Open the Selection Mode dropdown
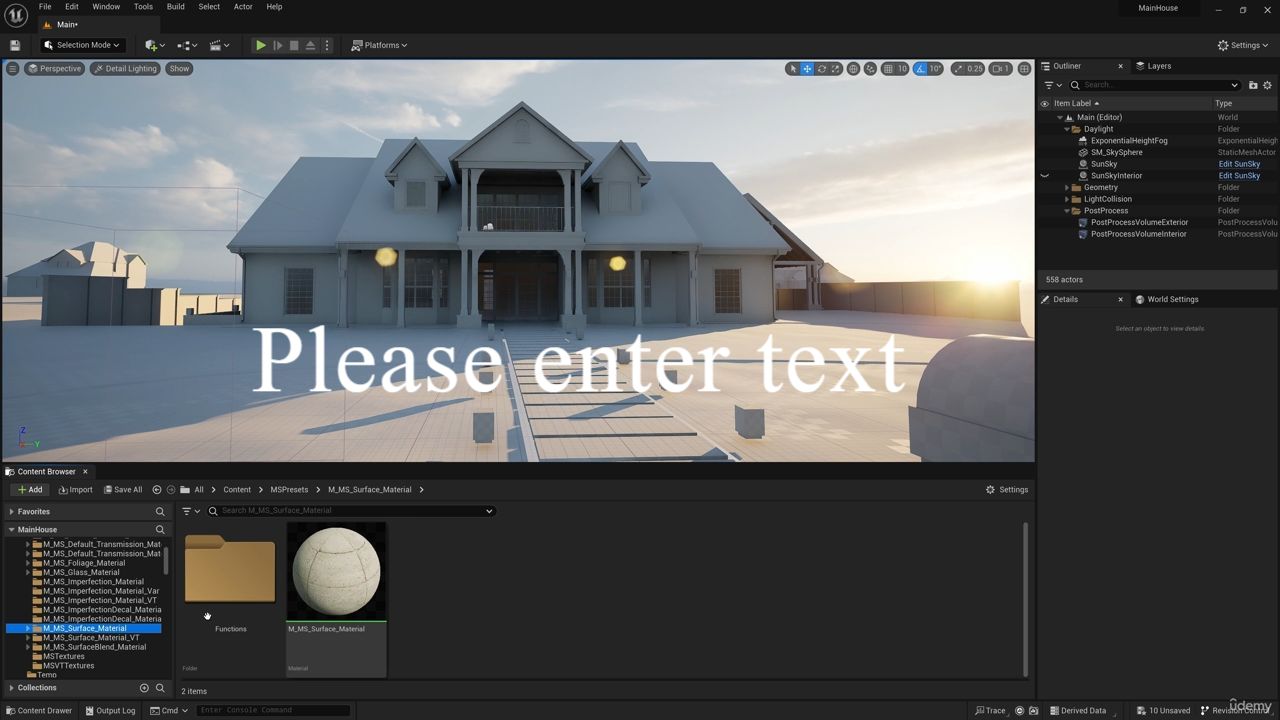 point(82,45)
